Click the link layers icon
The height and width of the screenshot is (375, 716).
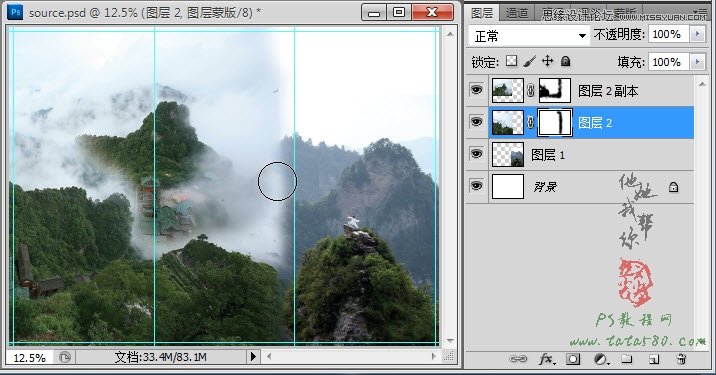(x=518, y=359)
